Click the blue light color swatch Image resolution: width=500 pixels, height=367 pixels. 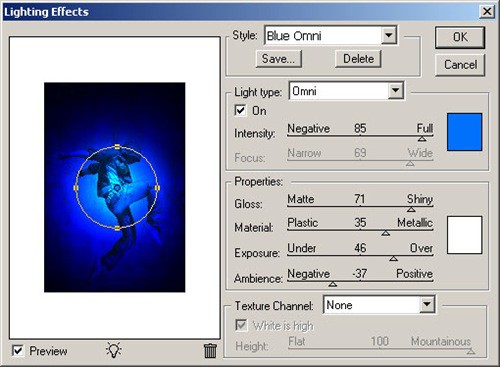click(464, 132)
